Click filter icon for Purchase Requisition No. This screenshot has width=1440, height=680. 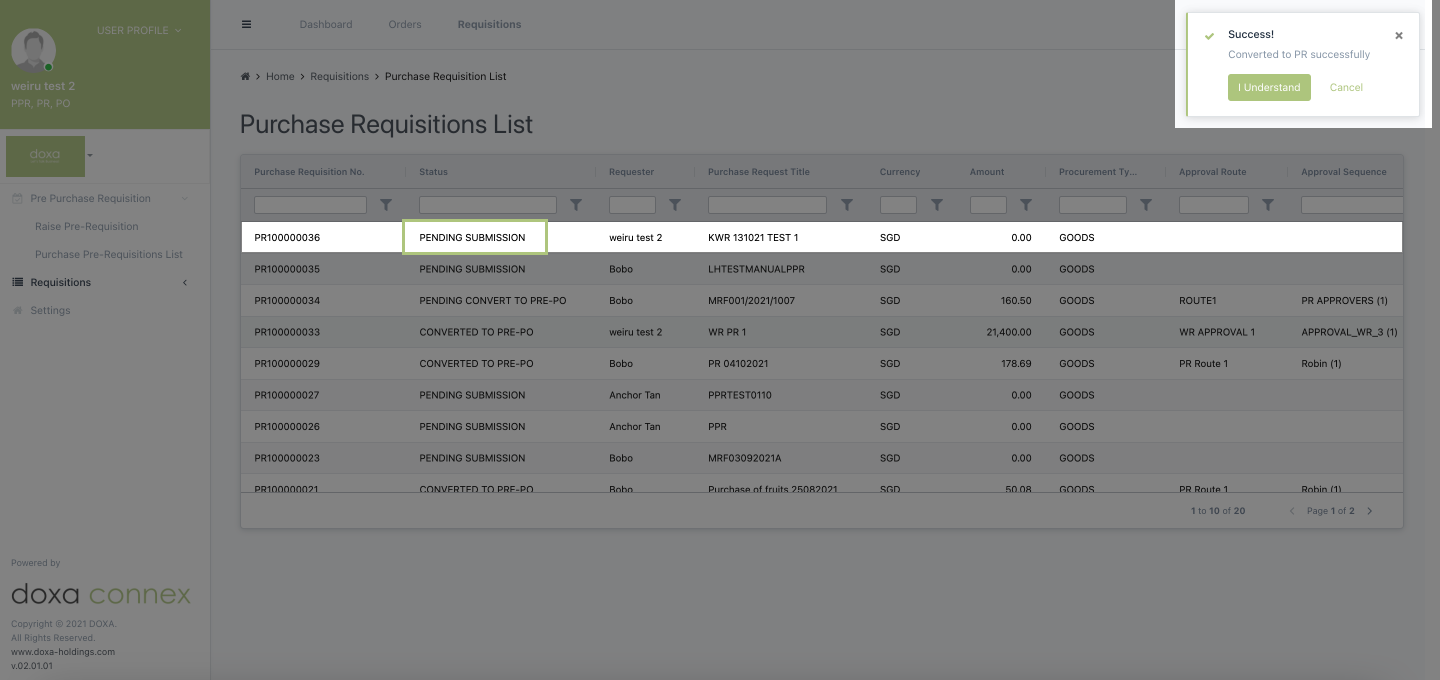click(386, 205)
